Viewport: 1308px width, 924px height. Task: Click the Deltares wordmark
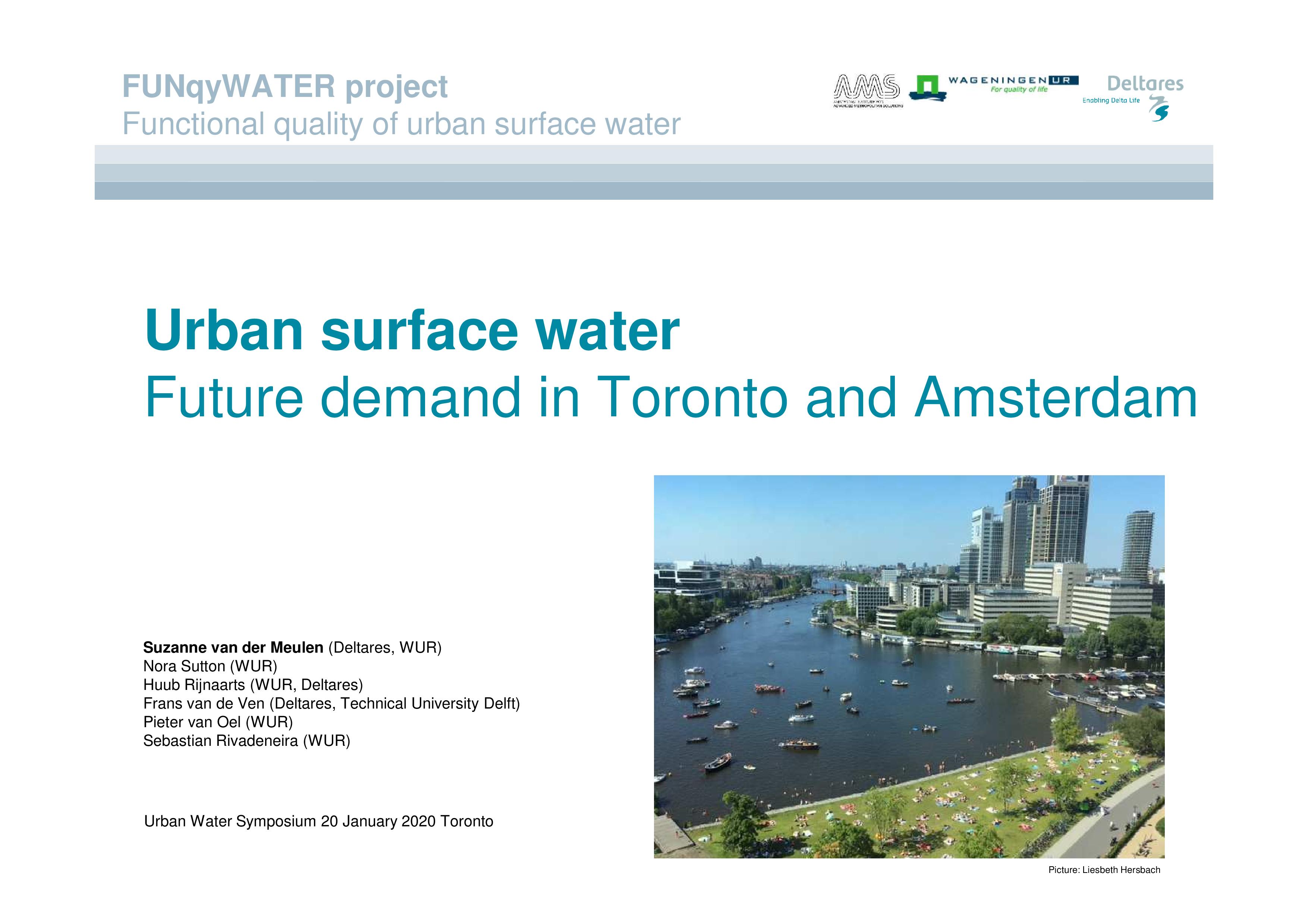tap(1145, 84)
